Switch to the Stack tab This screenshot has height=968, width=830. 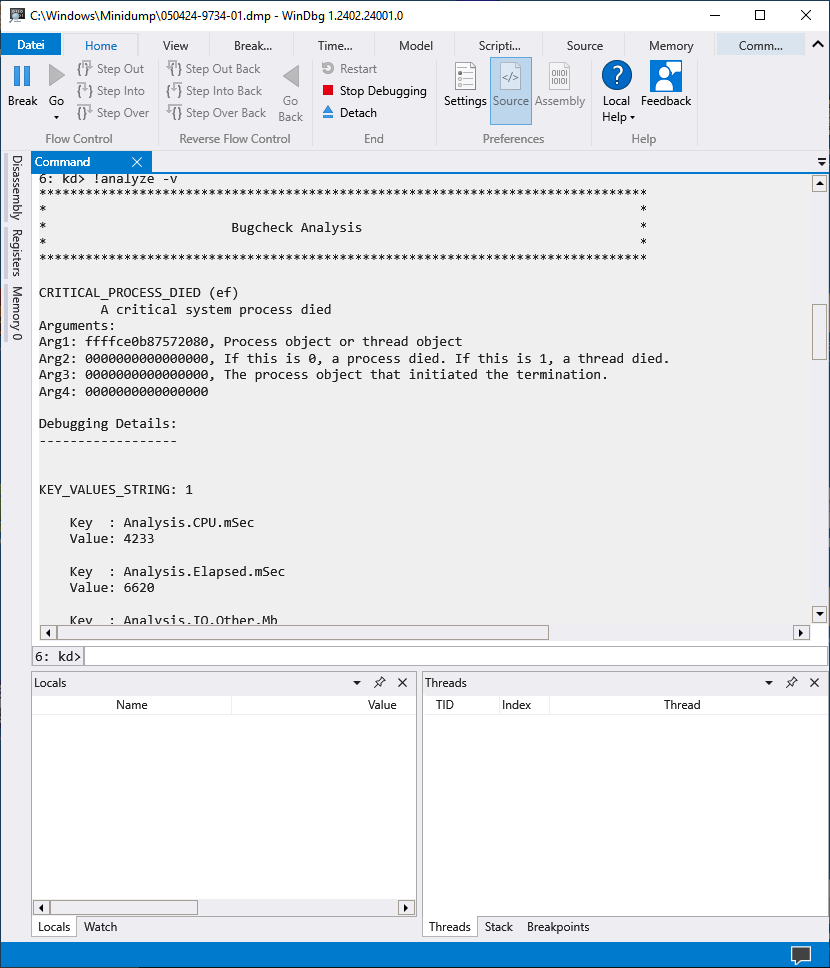coord(498,927)
